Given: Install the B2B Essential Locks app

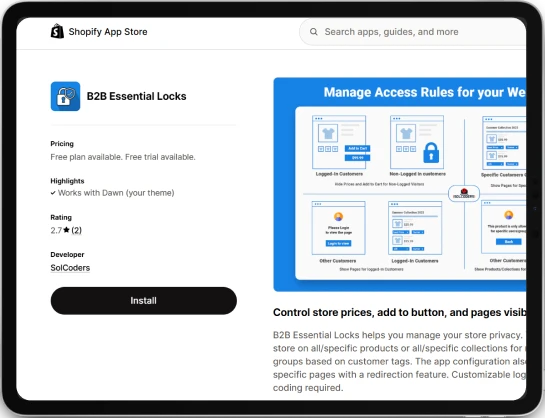Looking at the screenshot, I should coord(144,301).
